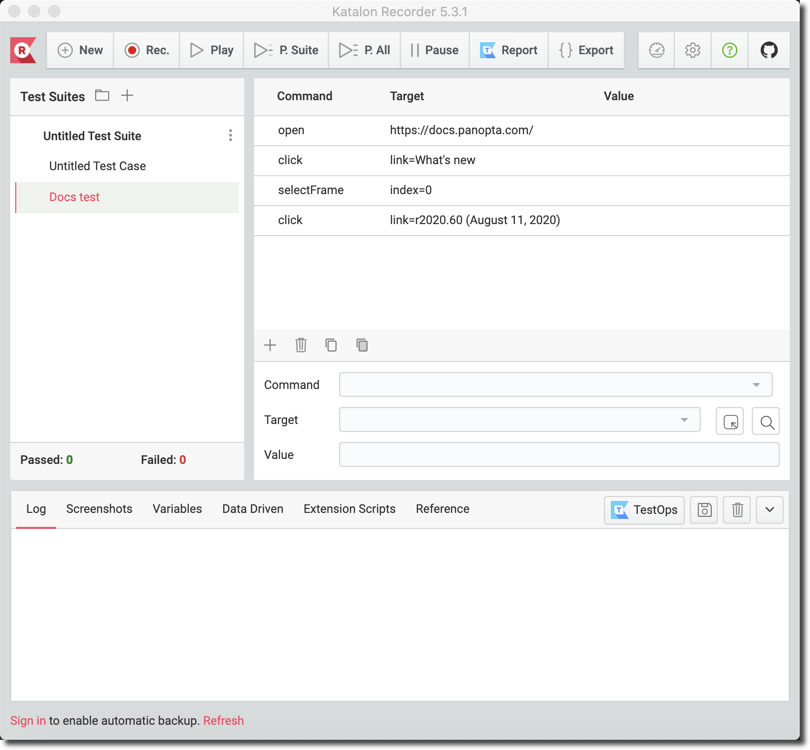Select the open command row
This screenshot has height=750, width=810.
(x=522, y=130)
